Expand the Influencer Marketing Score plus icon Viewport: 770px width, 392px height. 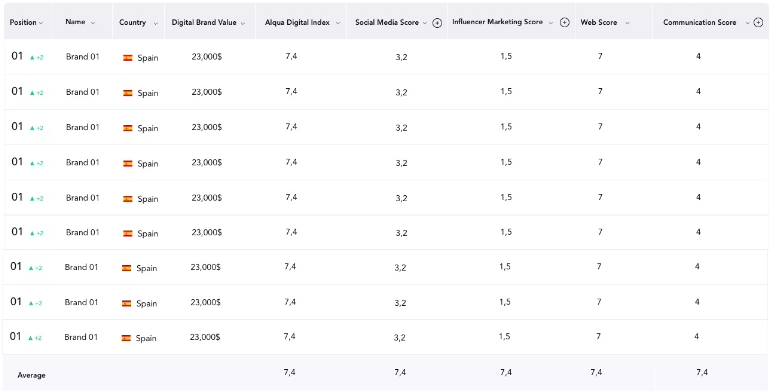565,23
